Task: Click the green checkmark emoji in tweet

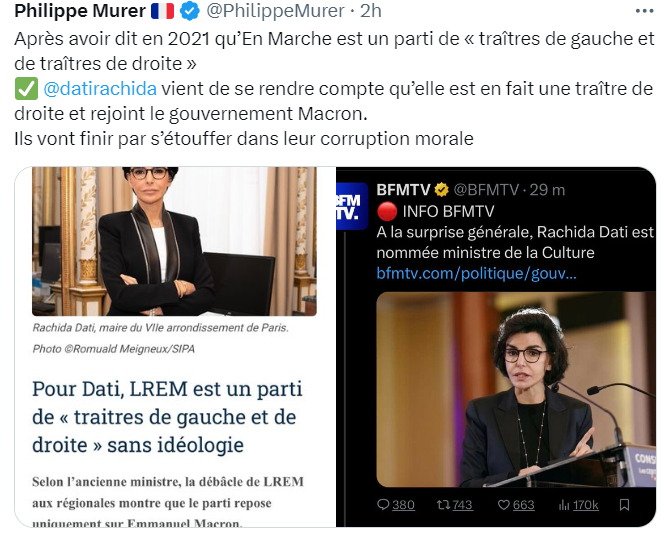Action: click(x=26, y=89)
